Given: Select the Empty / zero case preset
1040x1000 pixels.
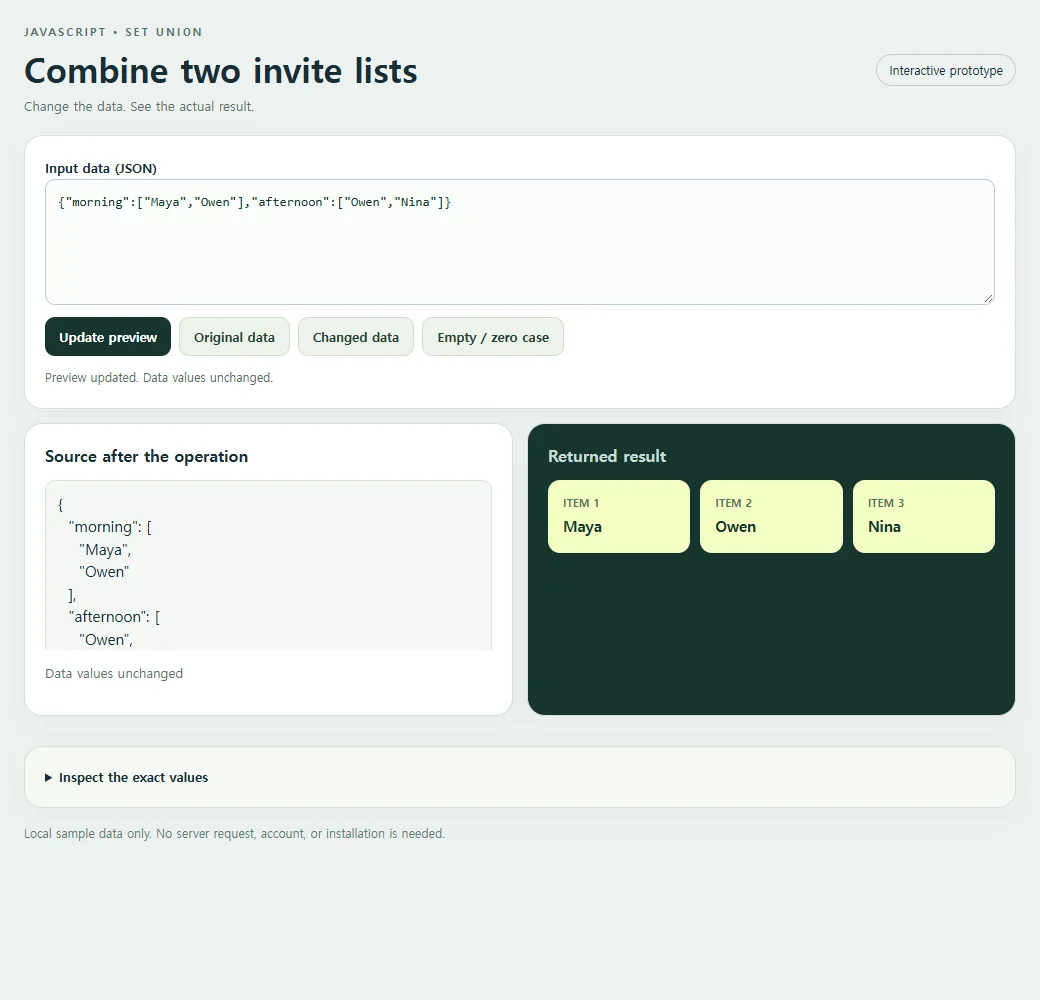Looking at the screenshot, I should click(x=493, y=337).
